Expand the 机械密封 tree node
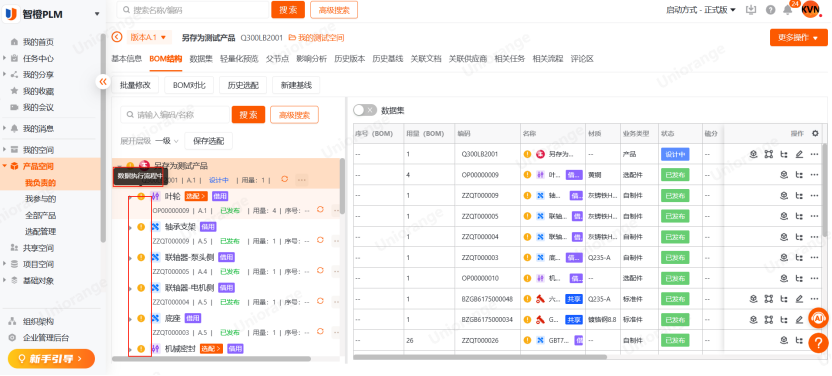The width and height of the screenshot is (832, 376). coord(131,349)
